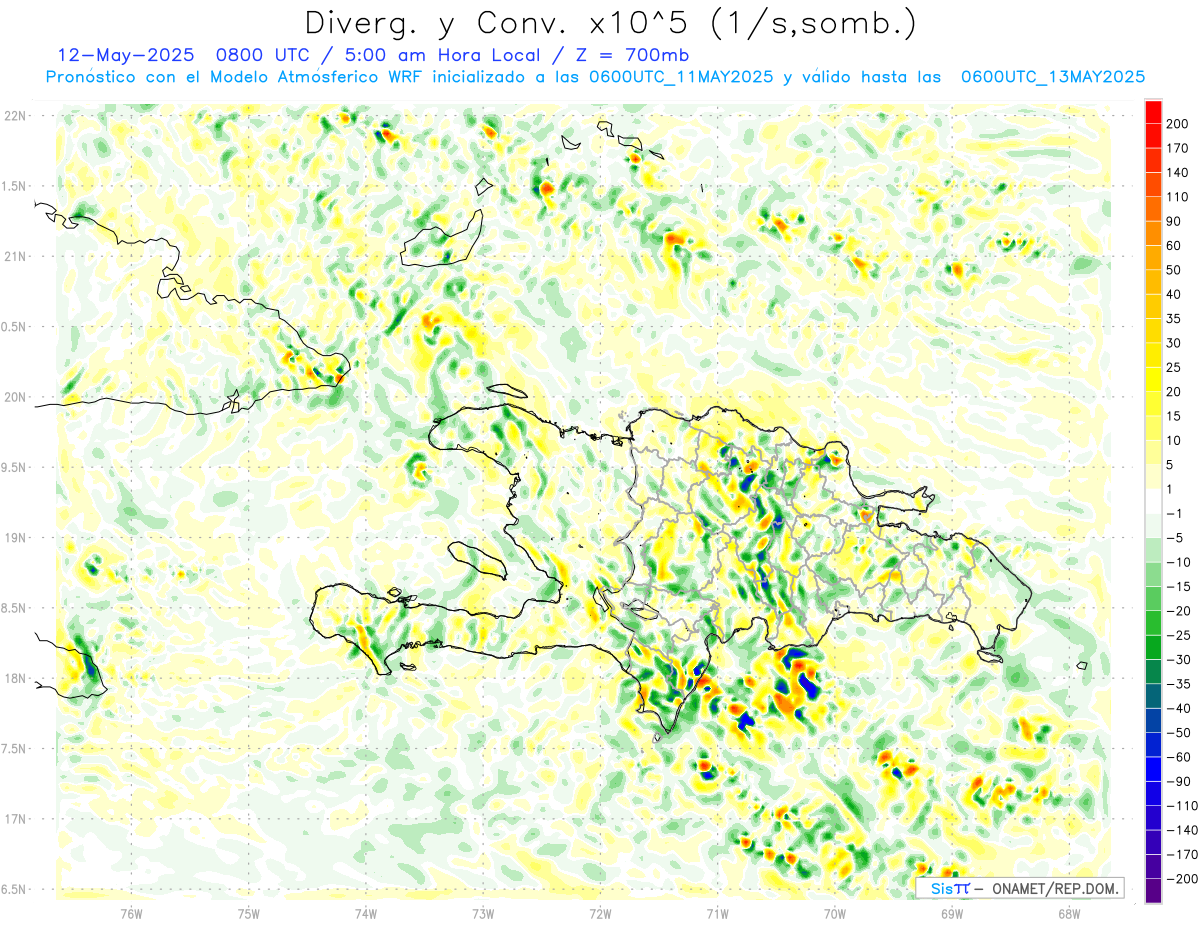This screenshot has width=1200, height=927.
Task: Click the dark purple swatch below -200 on colorbar
Action: (x=1153, y=890)
